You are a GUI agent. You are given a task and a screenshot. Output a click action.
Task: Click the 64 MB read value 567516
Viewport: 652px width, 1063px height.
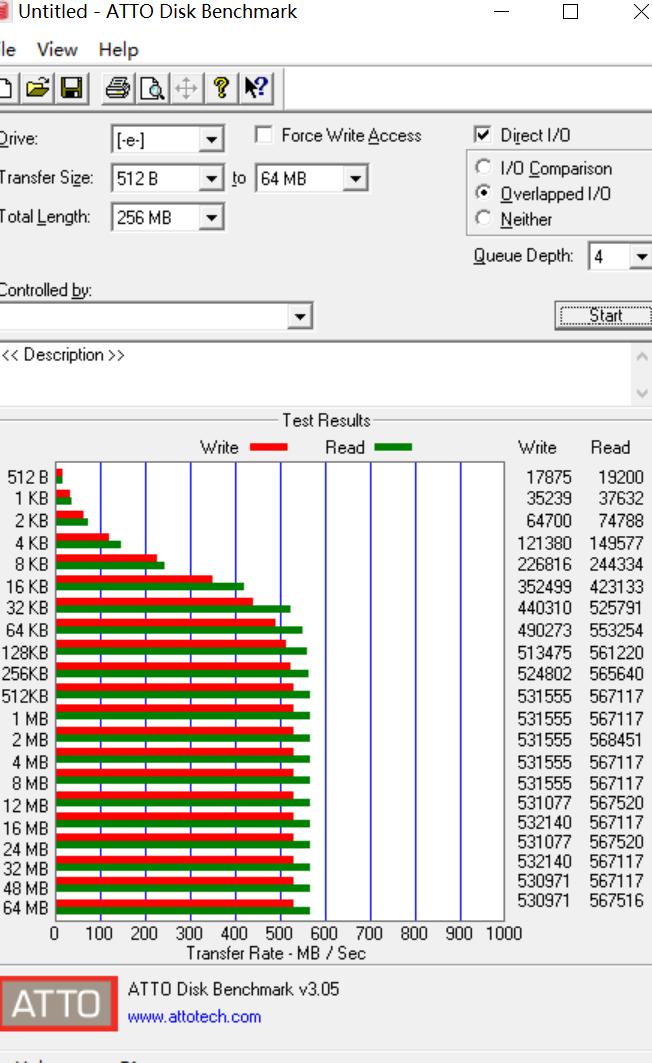616,900
